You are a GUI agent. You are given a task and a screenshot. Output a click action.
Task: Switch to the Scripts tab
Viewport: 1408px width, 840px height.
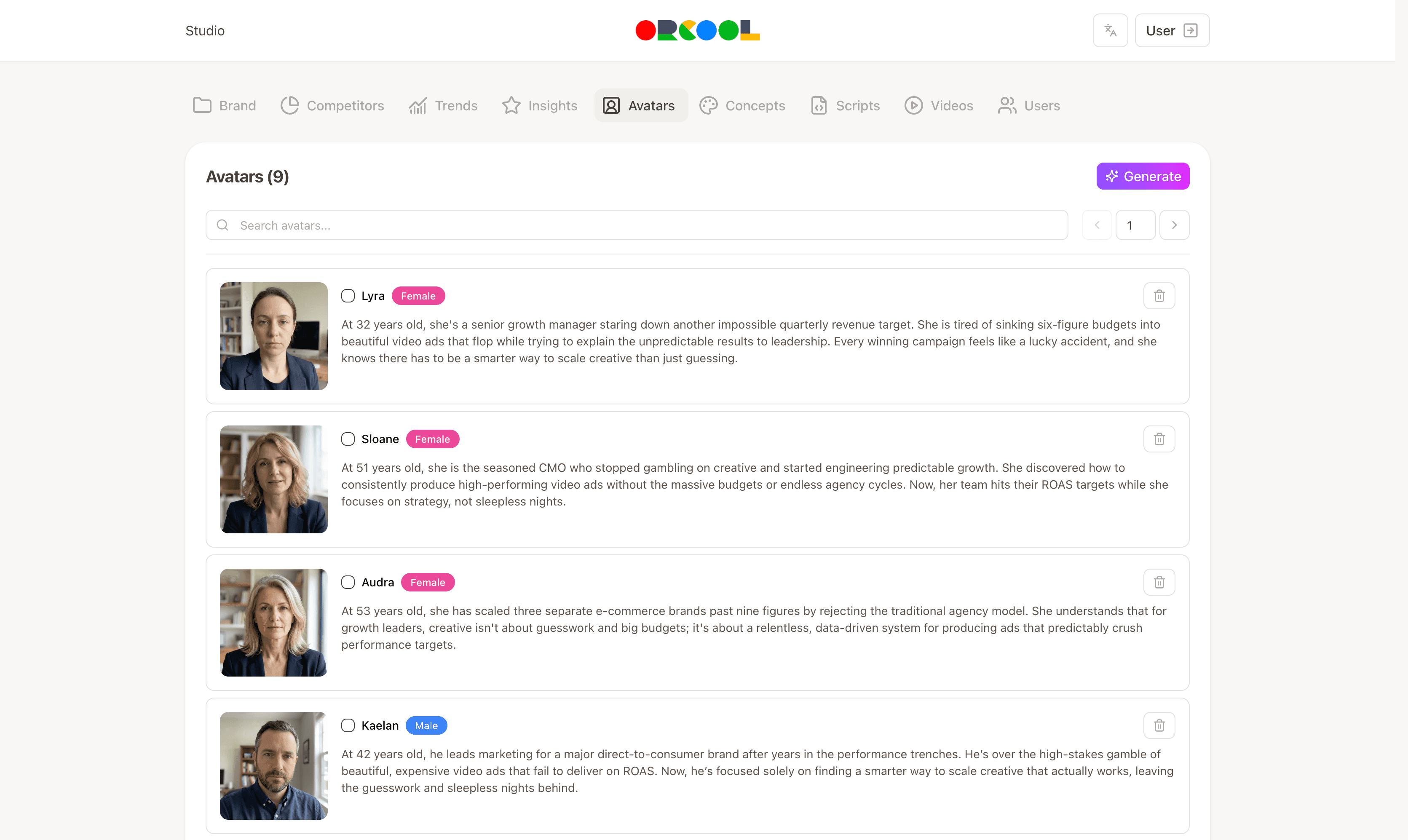click(x=846, y=106)
